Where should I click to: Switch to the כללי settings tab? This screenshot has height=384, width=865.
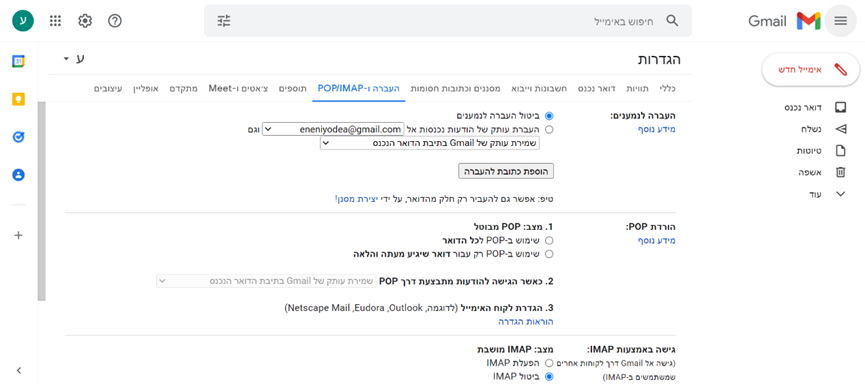[668, 88]
